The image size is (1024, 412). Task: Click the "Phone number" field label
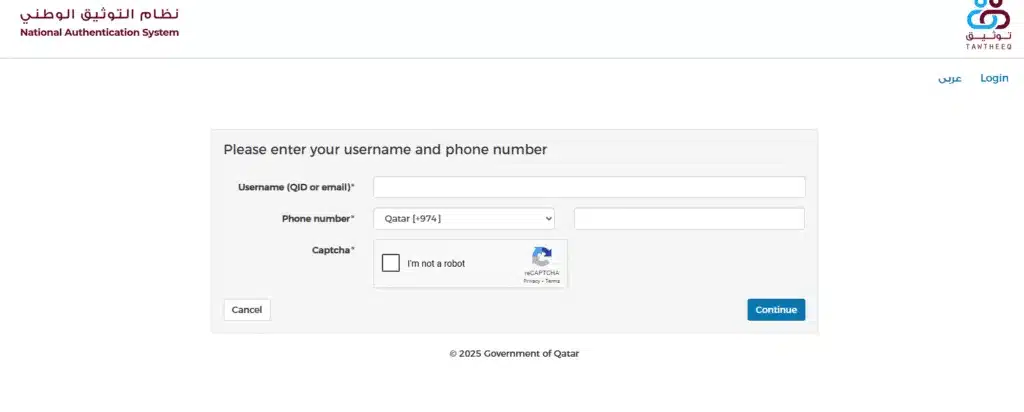318,218
